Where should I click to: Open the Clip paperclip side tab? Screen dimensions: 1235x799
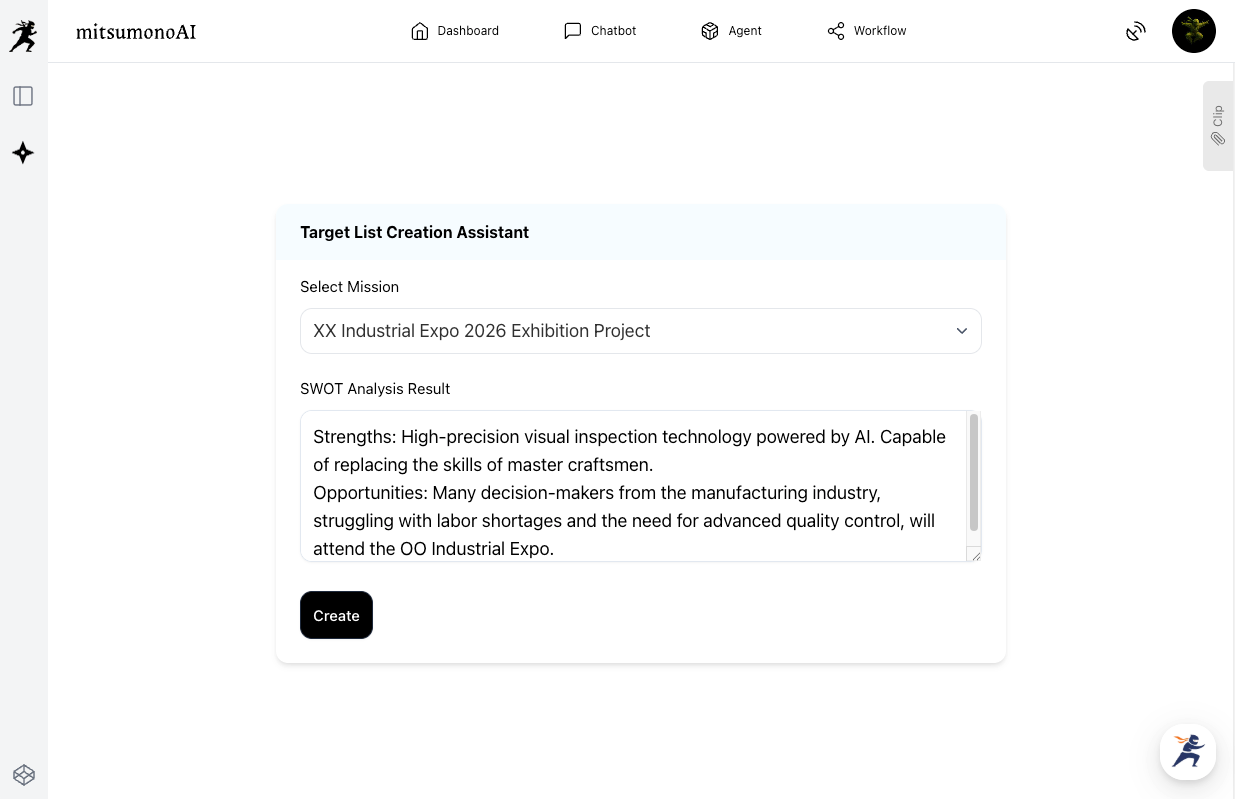click(1217, 126)
